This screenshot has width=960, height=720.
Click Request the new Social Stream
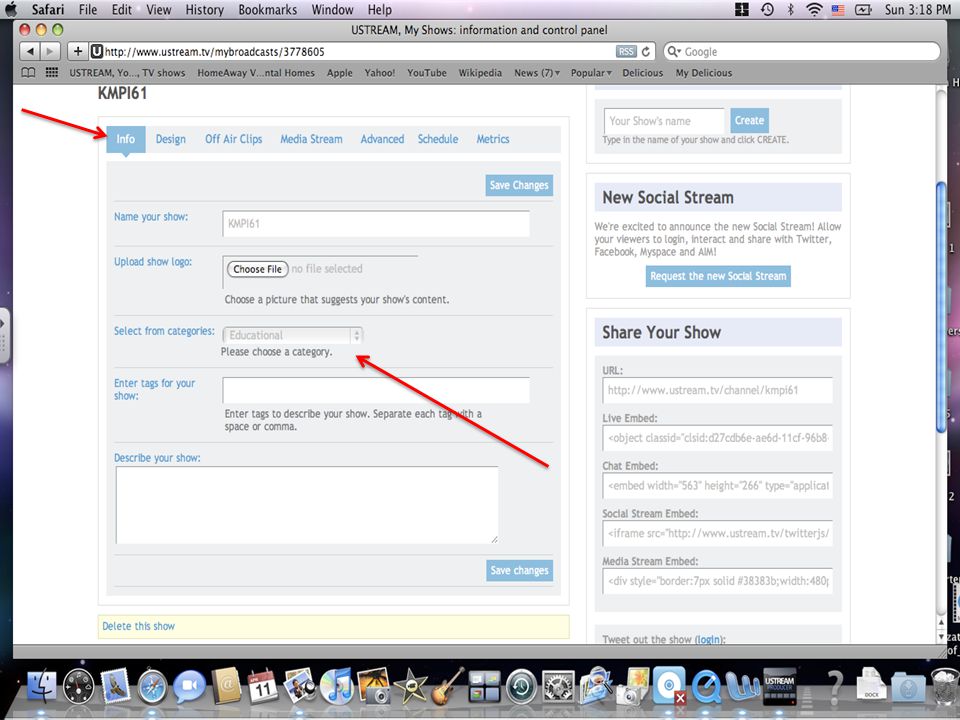[718, 276]
